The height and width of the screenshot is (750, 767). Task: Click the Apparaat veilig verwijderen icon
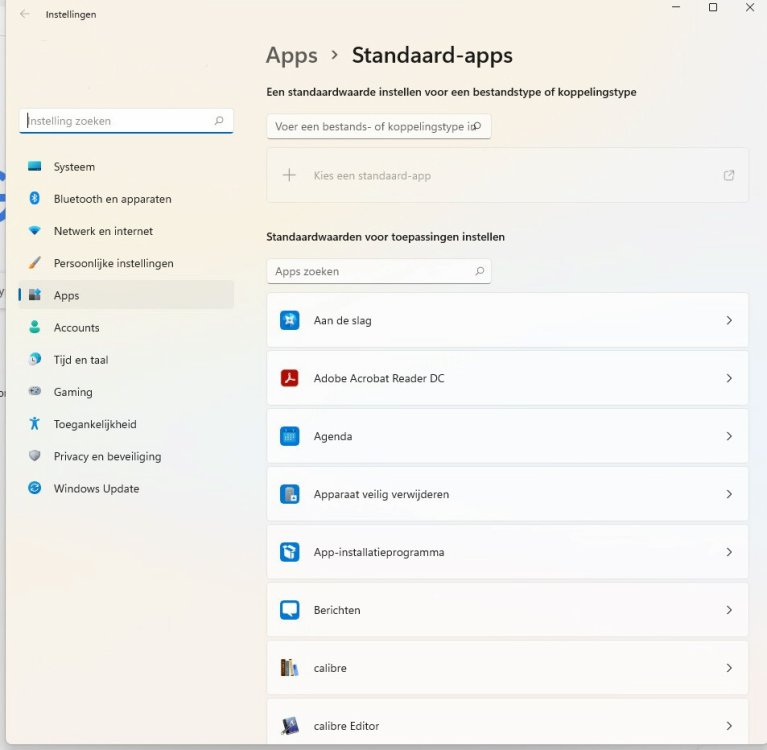290,494
